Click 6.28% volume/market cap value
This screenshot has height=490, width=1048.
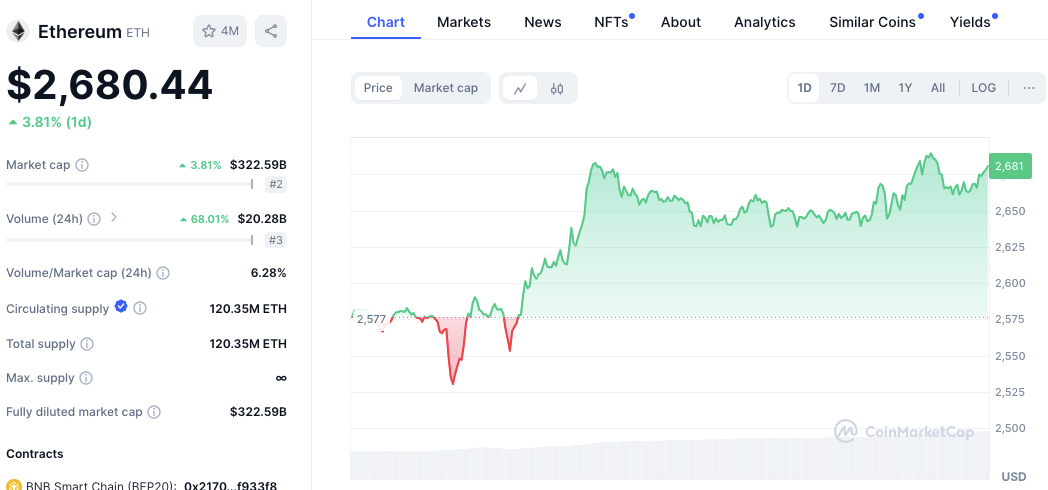coord(268,273)
